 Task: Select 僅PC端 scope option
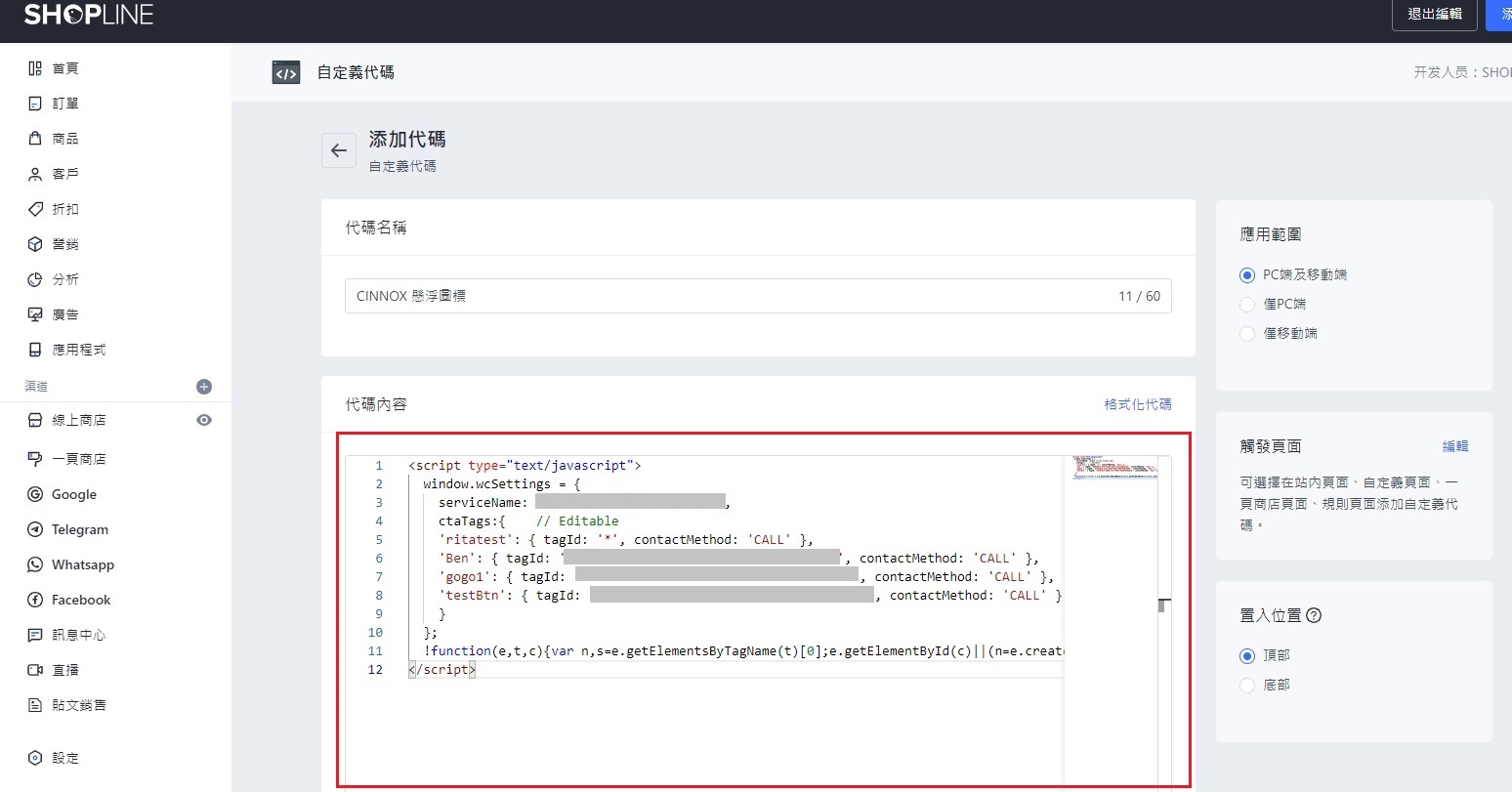[1246, 305]
